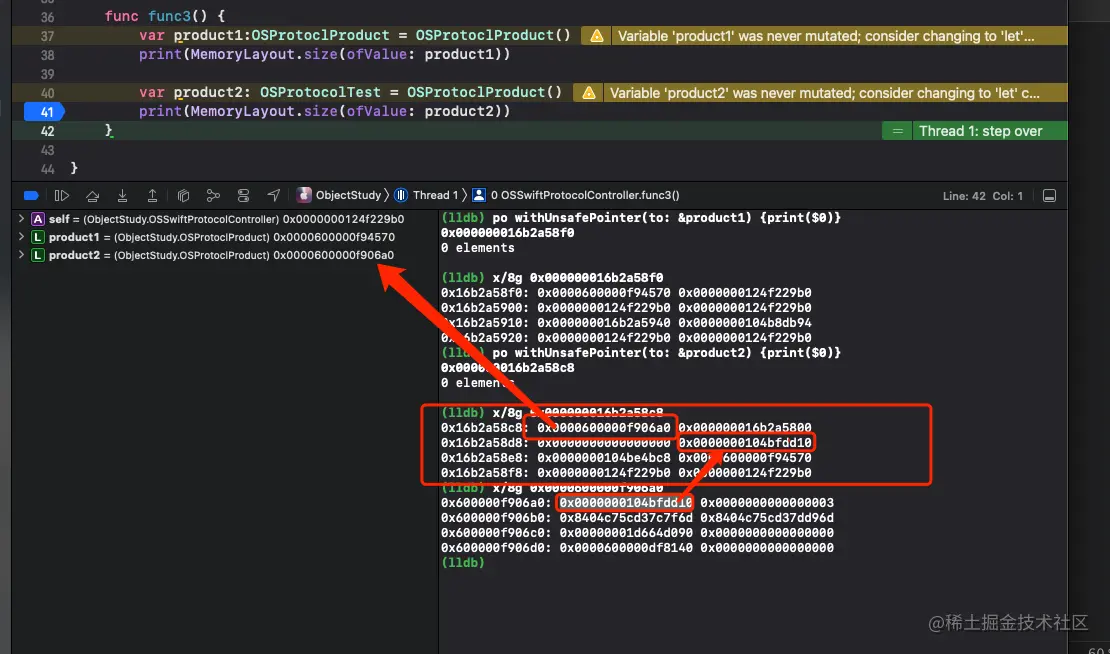The height and width of the screenshot is (654, 1110).
Task: Click console row starting 0x600000f906b0
Action: 637,518
